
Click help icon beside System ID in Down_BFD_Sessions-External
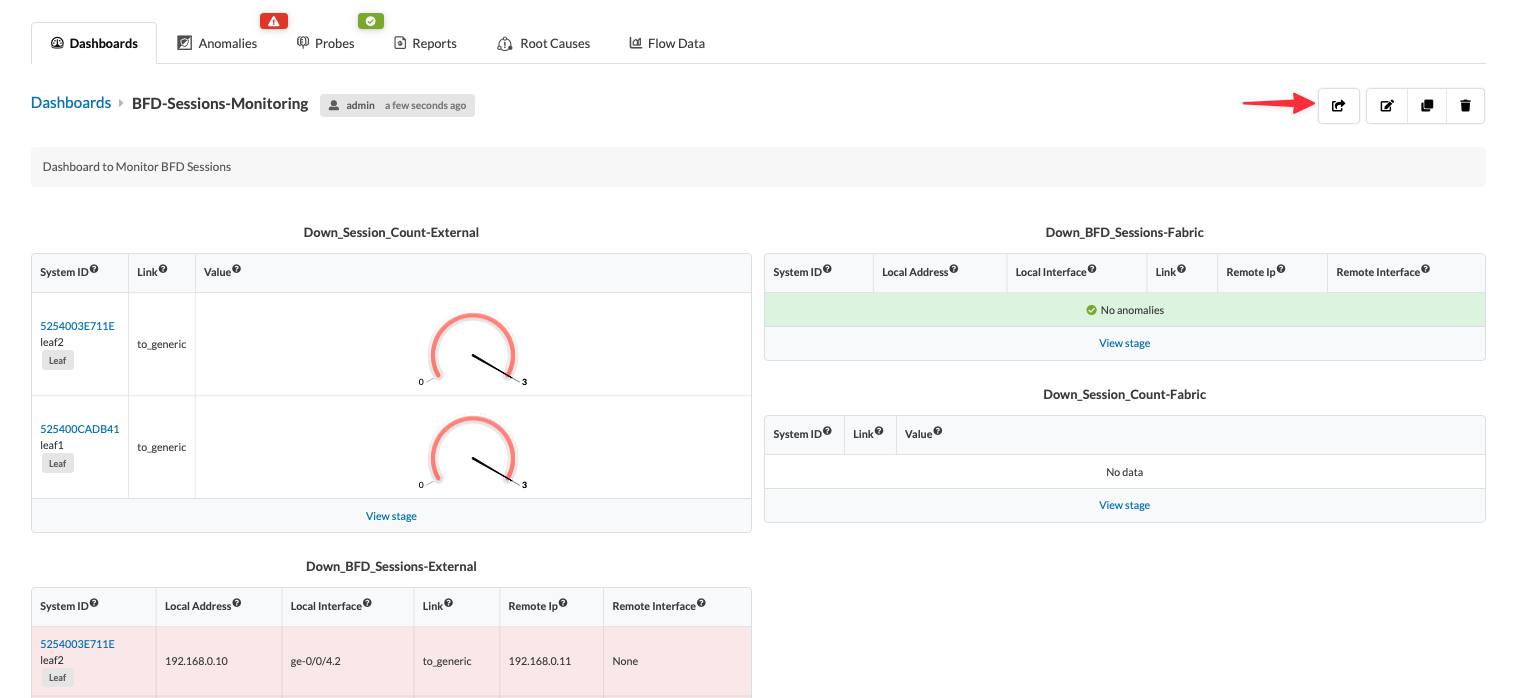click(x=94, y=603)
